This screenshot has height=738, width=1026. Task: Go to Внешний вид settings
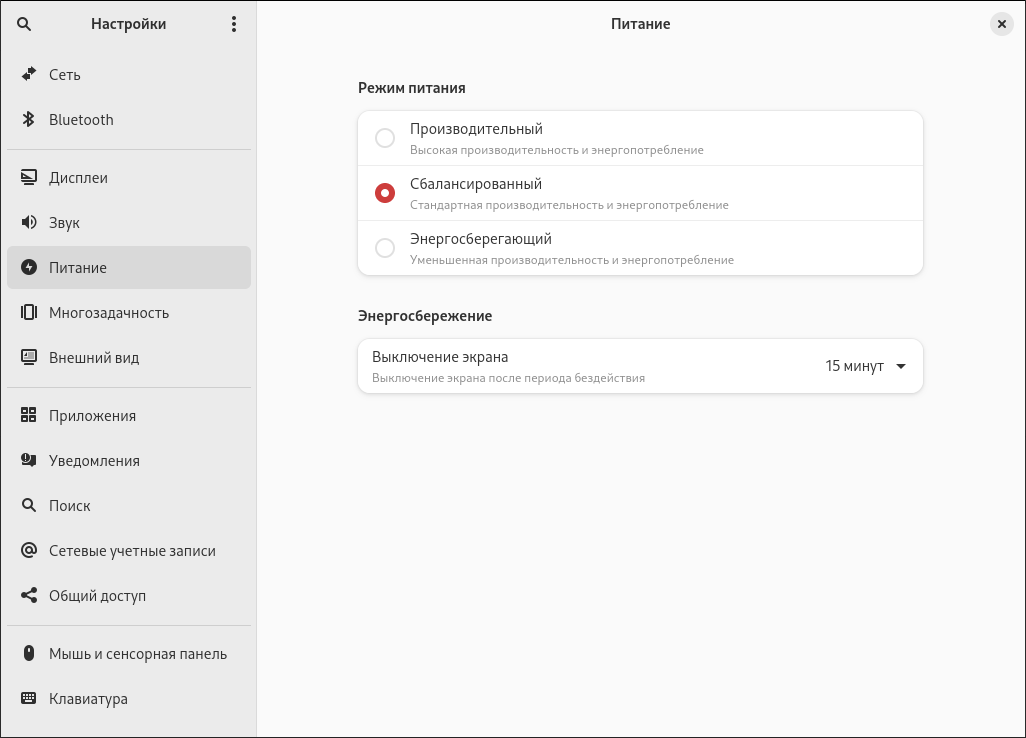pyautogui.click(x=94, y=358)
